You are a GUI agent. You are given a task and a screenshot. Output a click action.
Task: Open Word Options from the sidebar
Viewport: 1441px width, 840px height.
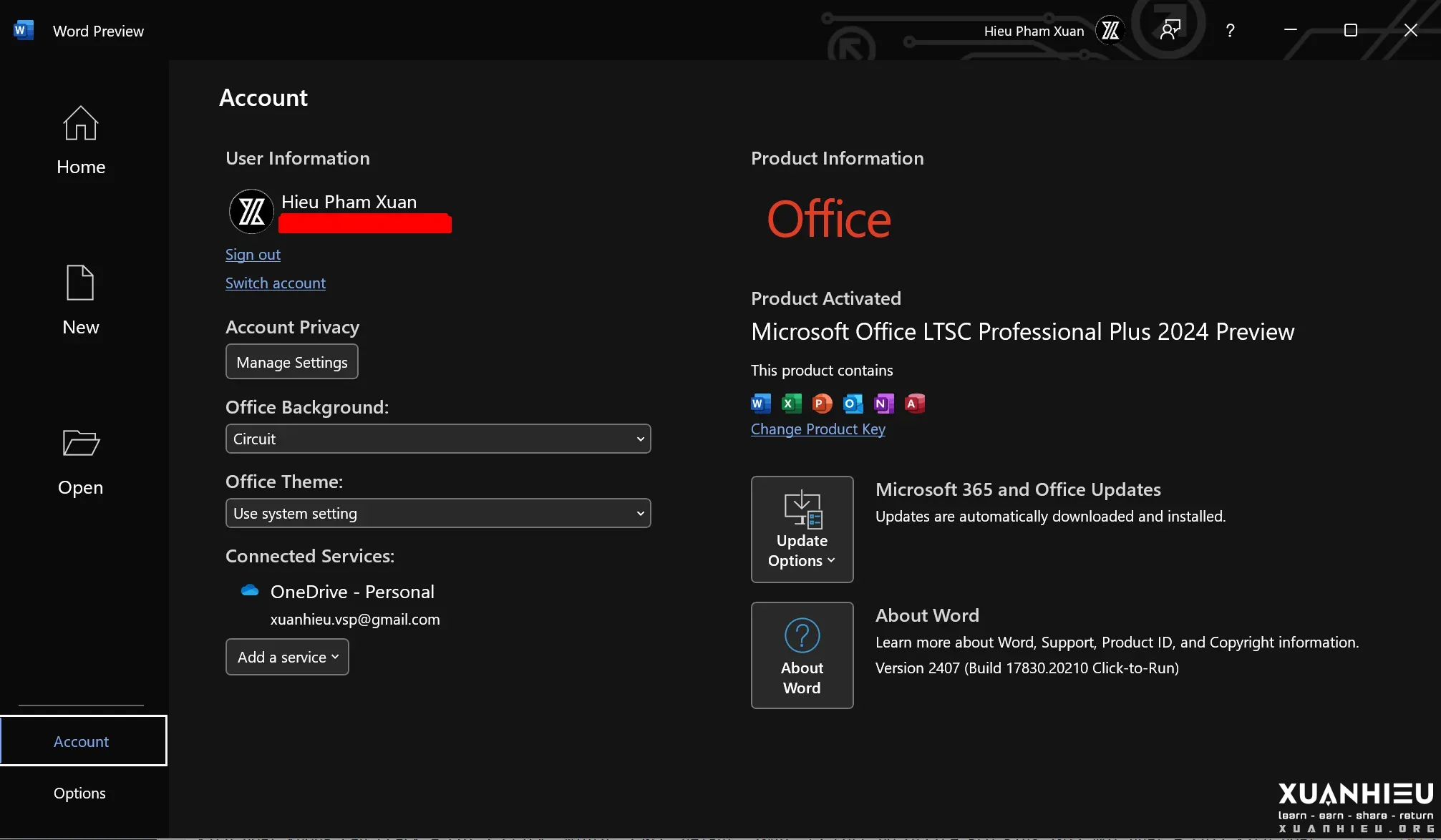click(x=79, y=793)
